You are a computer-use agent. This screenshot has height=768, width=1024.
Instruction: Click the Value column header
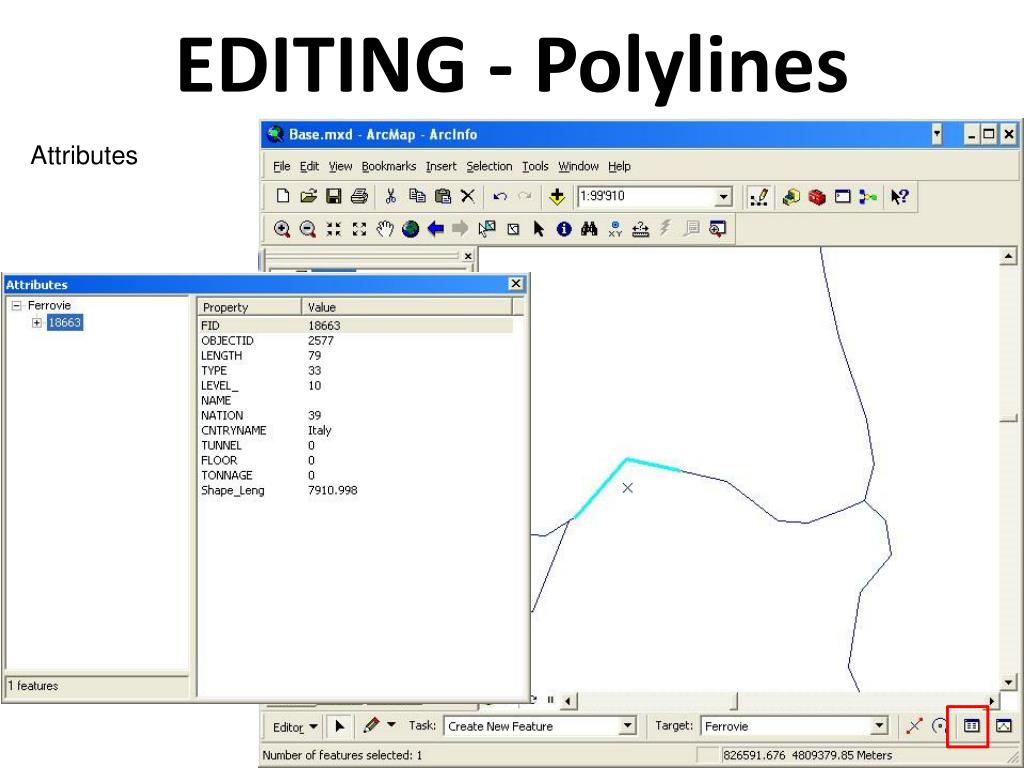coord(407,307)
